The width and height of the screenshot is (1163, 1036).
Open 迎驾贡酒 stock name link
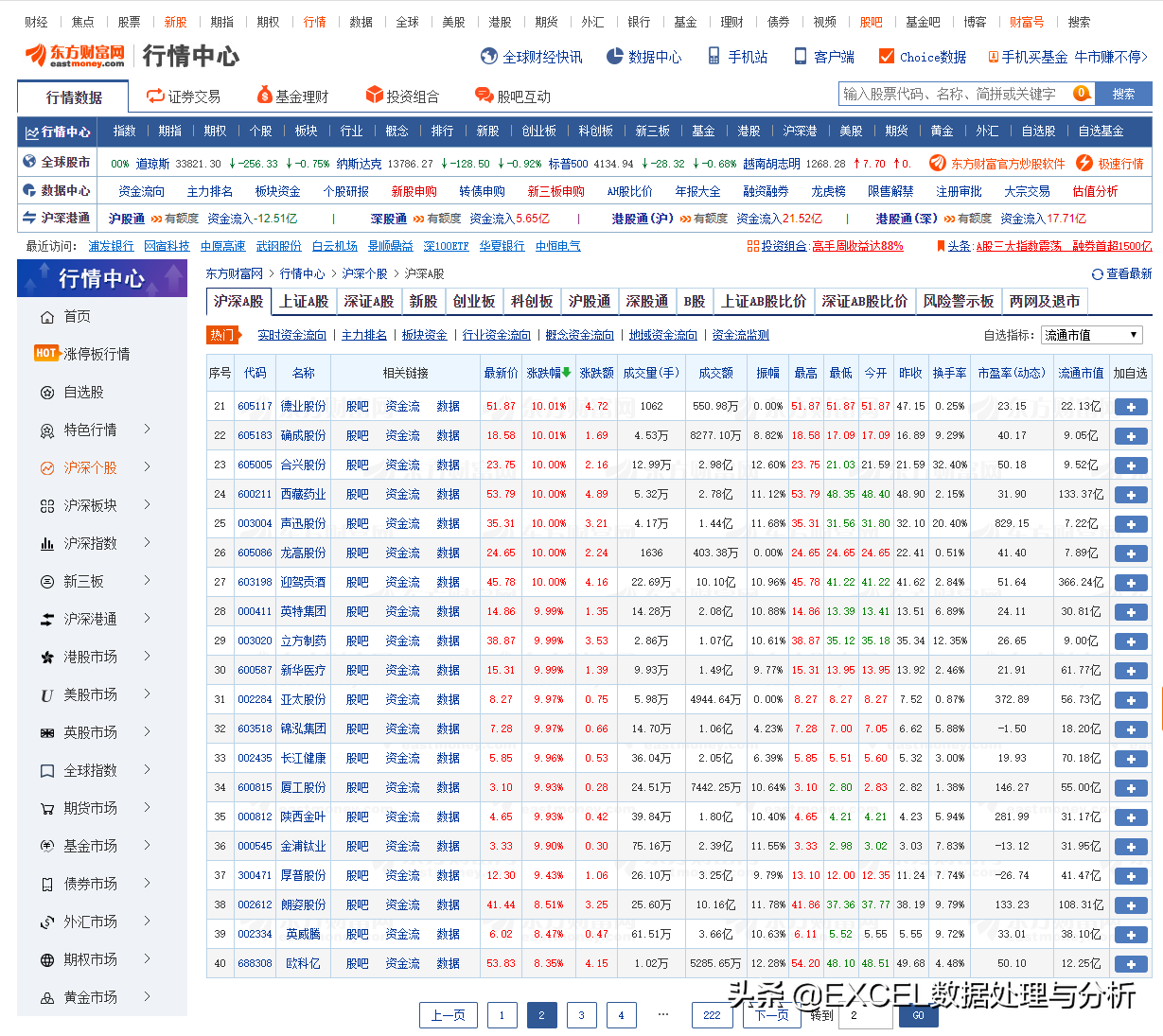point(303,583)
